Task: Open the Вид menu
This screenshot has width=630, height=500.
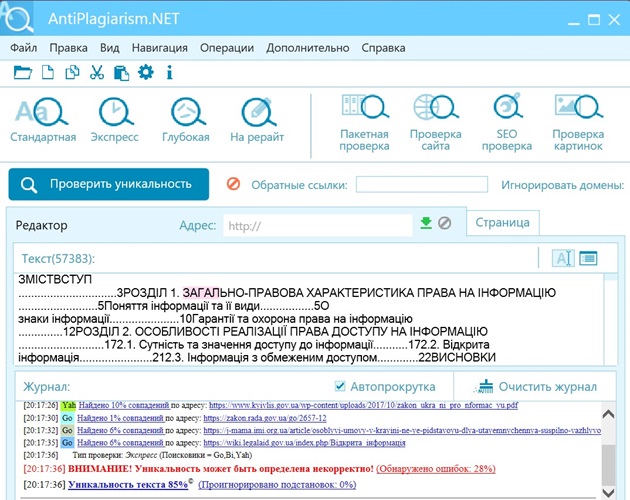Action: click(x=110, y=48)
